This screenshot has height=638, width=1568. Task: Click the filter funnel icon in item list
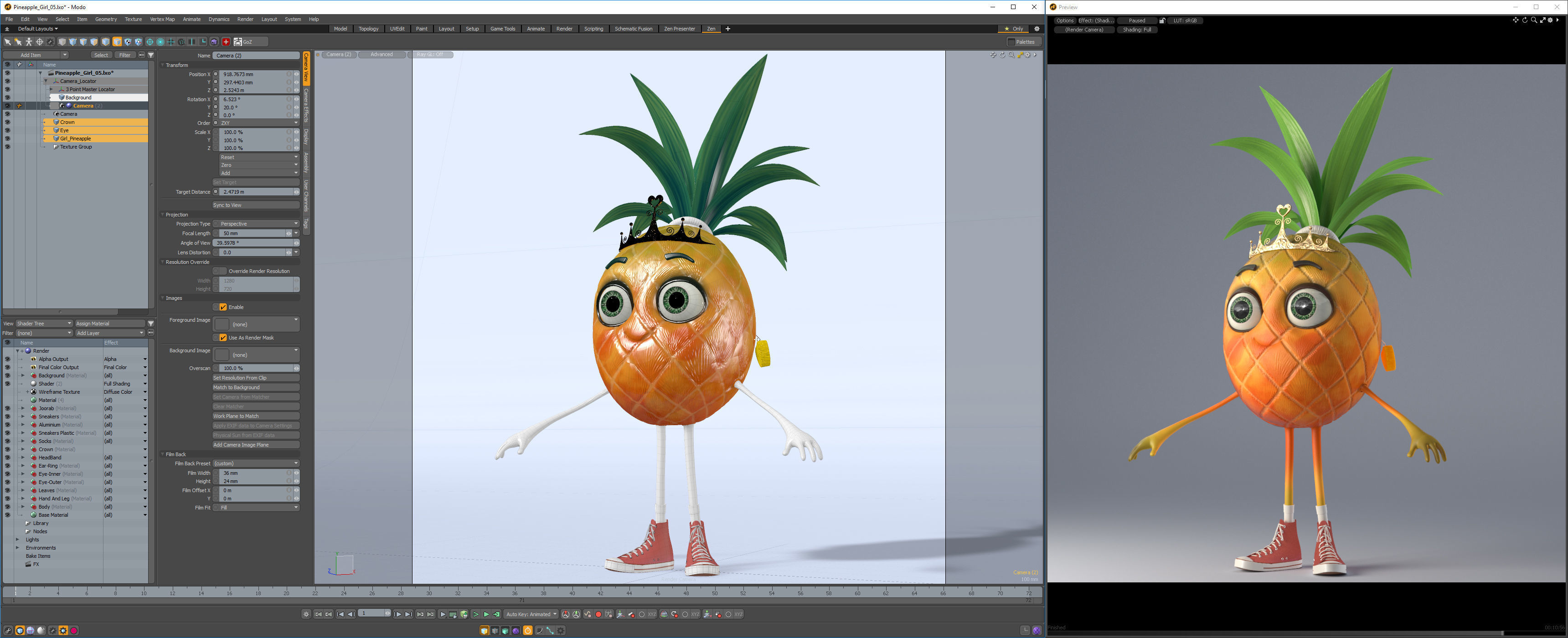click(151, 56)
